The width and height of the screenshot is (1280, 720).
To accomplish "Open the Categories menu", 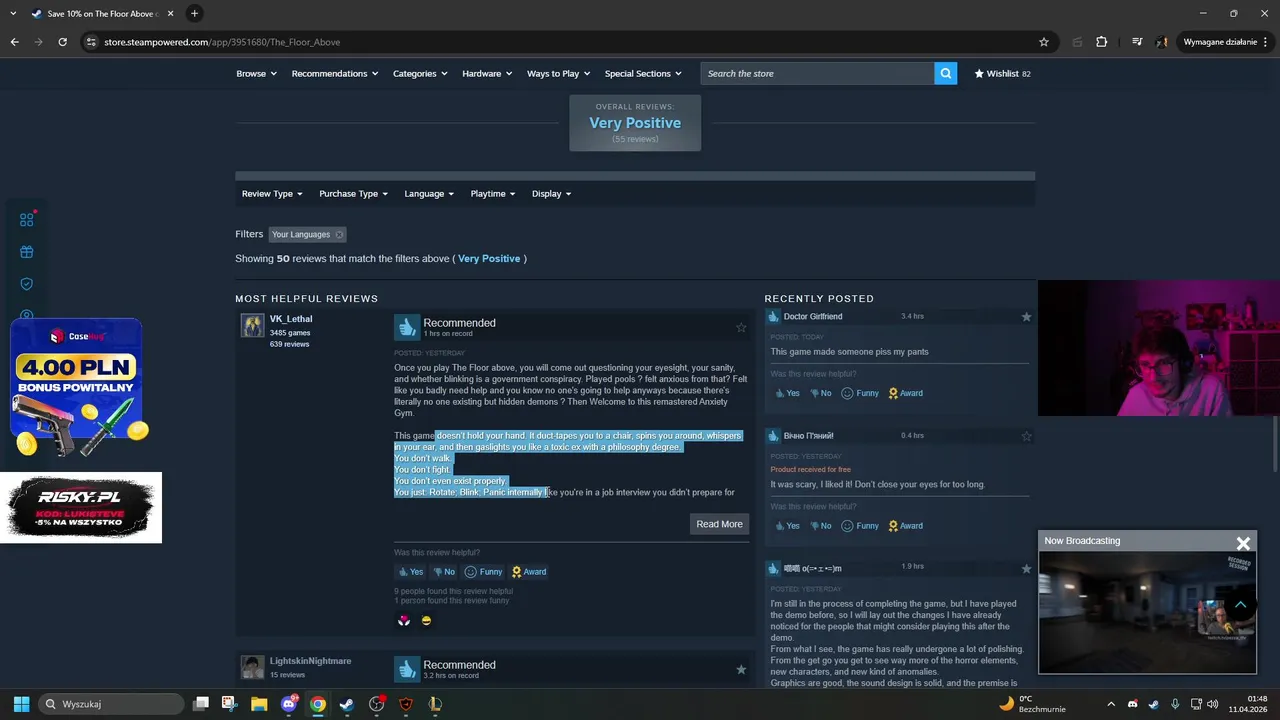I will [420, 73].
